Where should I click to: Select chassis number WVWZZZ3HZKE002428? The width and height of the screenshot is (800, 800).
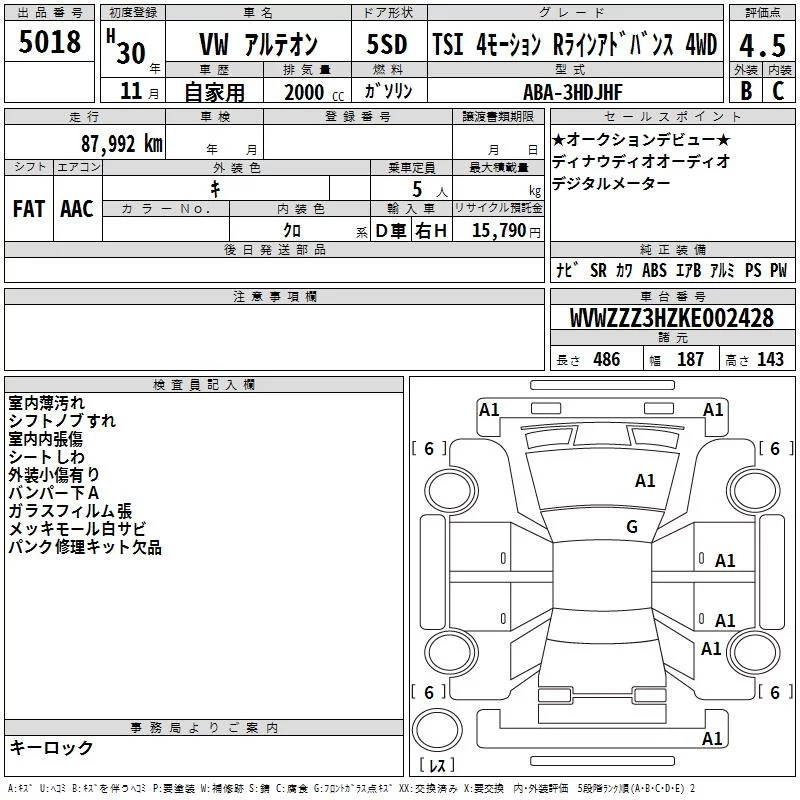point(671,318)
